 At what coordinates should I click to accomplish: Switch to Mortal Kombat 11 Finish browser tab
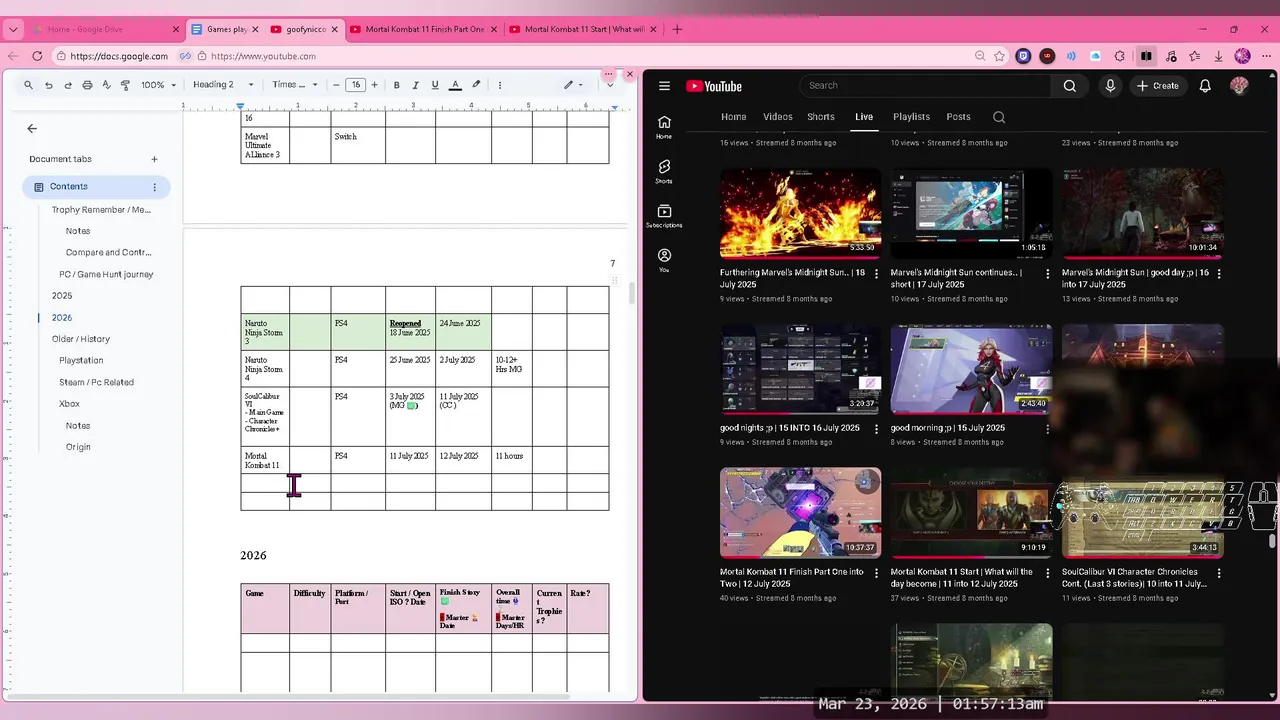[424, 29]
